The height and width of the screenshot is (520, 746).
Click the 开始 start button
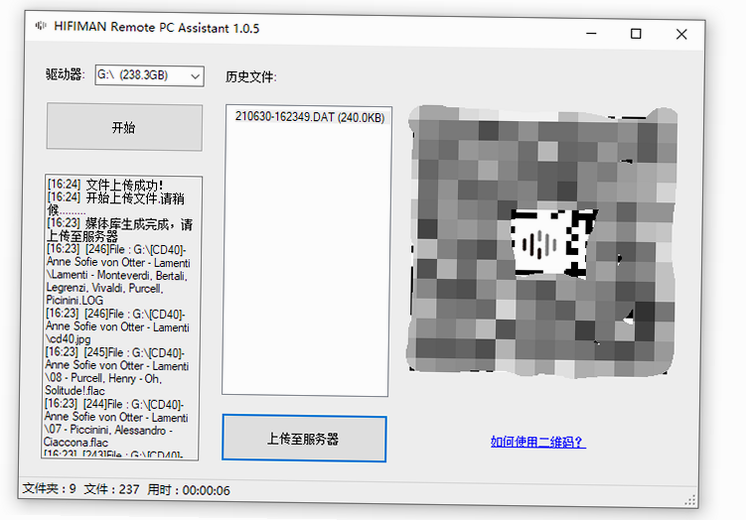click(x=124, y=127)
